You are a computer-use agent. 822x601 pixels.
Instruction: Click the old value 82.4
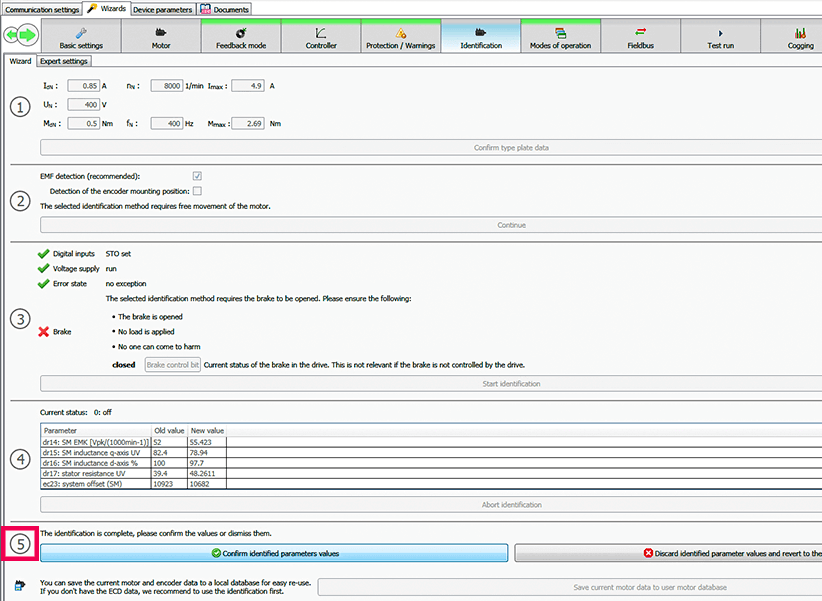pyautogui.click(x=160, y=453)
